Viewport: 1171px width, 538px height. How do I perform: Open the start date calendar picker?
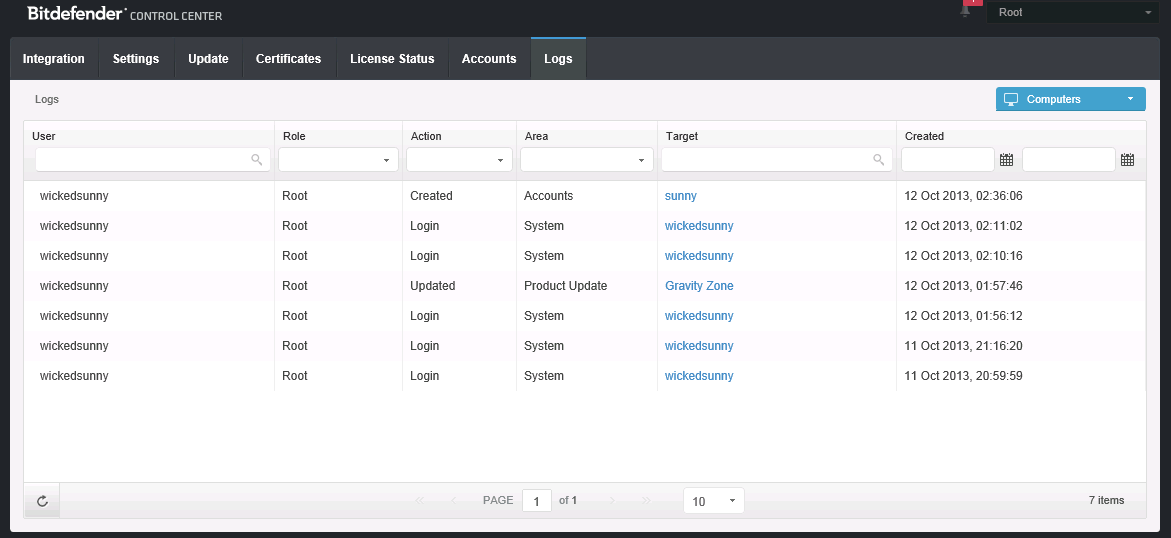[x=1007, y=160]
